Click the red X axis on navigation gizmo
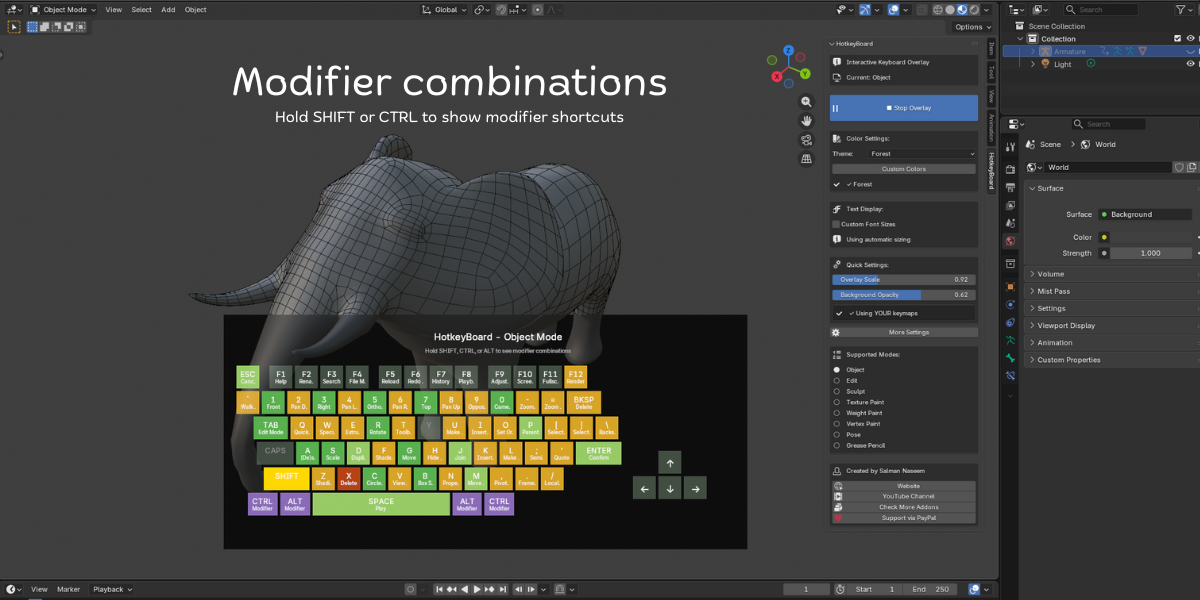1200x600 pixels. click(777, 75)
